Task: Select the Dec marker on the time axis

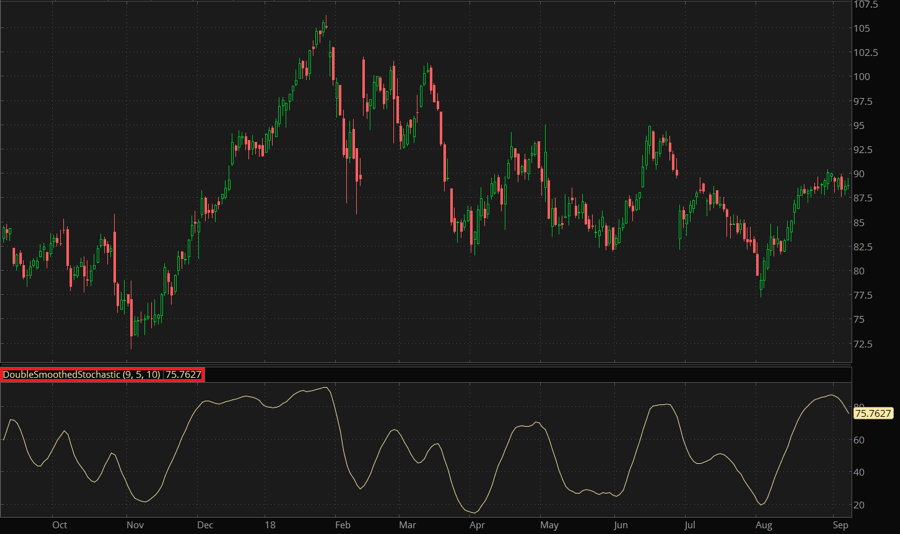Action: [x=204, y=524]
